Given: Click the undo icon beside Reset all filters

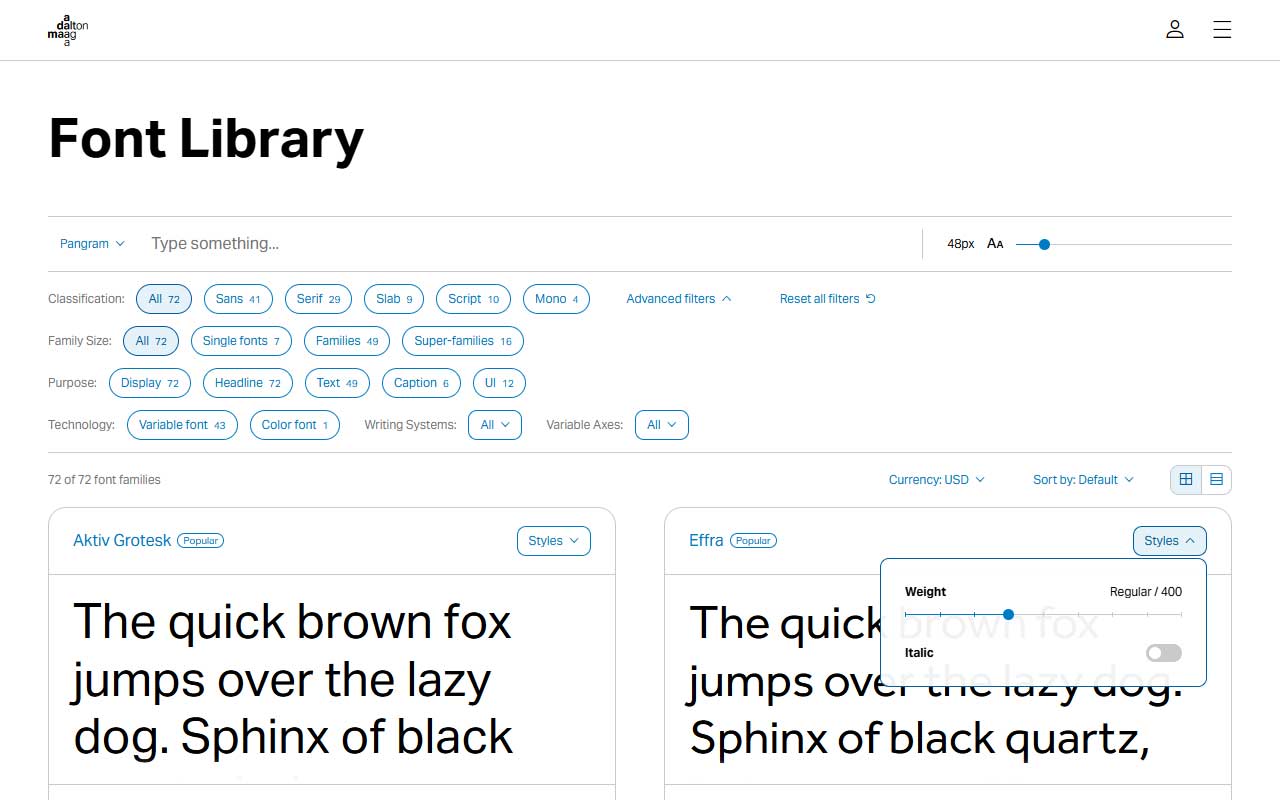Looking at the screenshot, I should point(869,298).
